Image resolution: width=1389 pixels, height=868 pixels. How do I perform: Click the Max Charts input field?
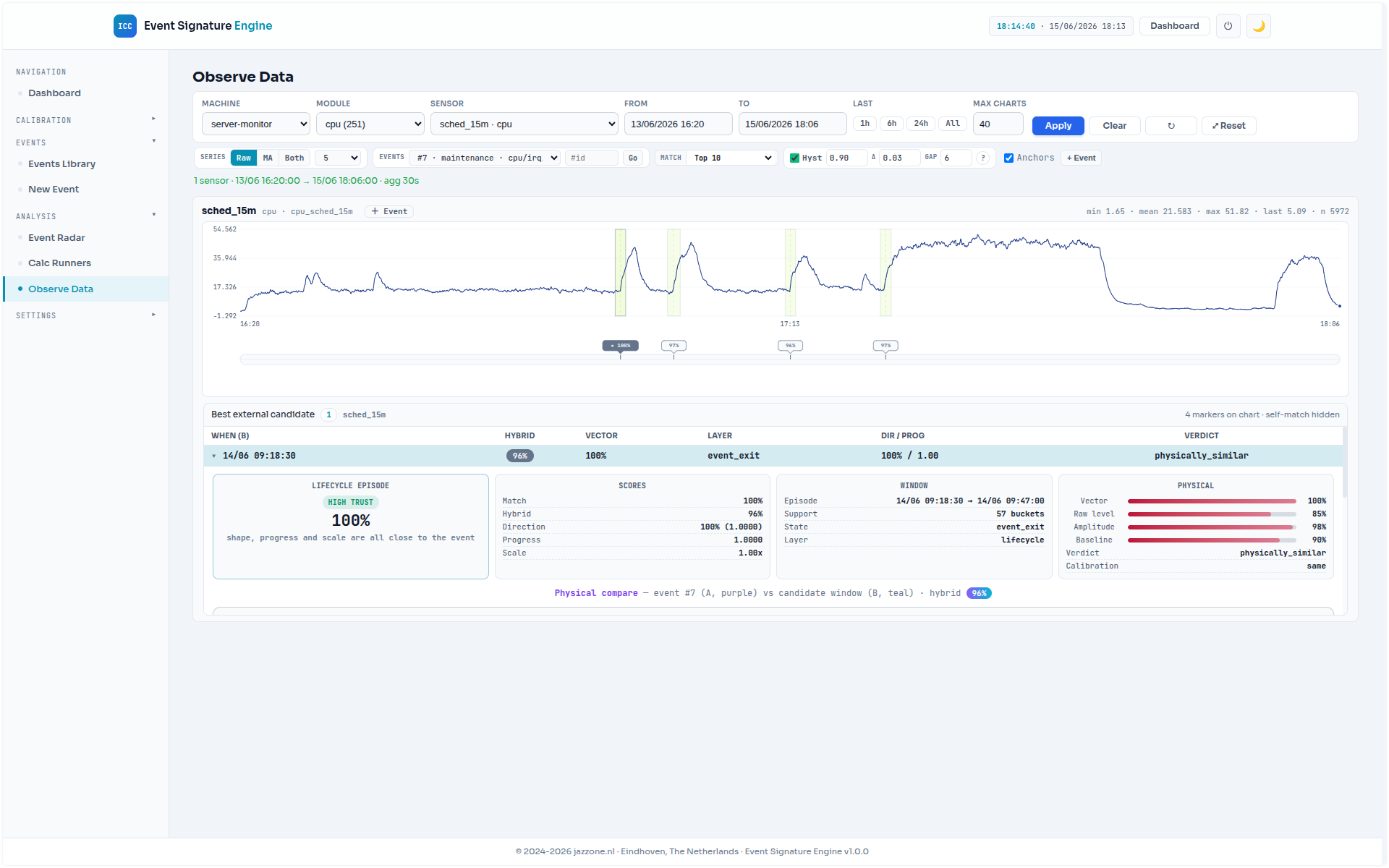coord(998,124)
